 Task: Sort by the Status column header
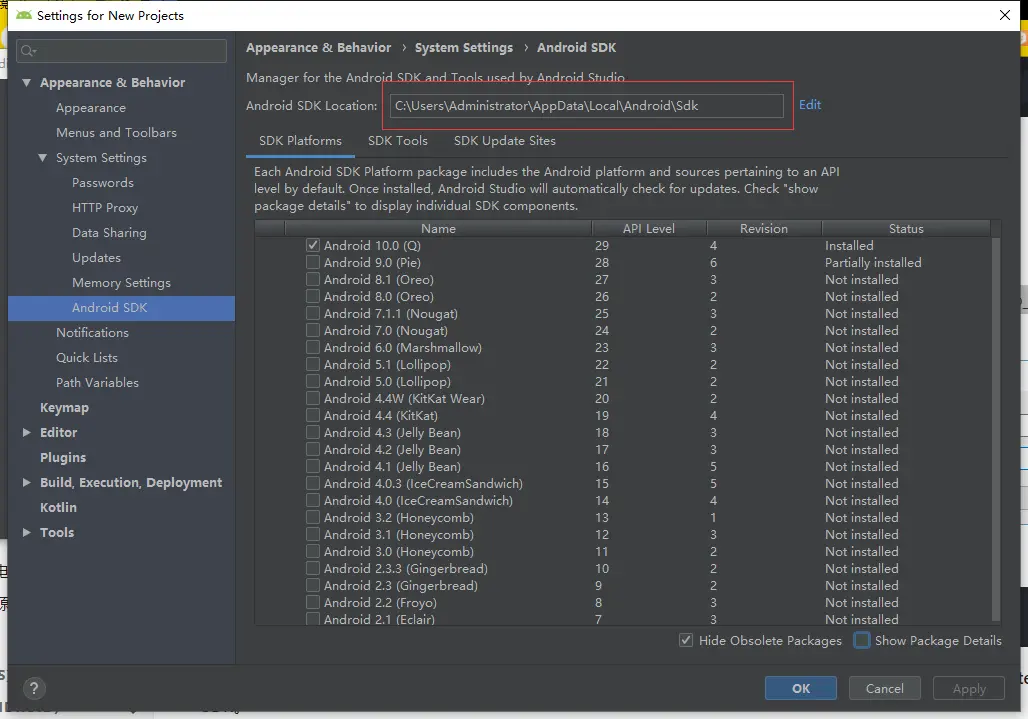pyautogui.click(x=905, y=228)
